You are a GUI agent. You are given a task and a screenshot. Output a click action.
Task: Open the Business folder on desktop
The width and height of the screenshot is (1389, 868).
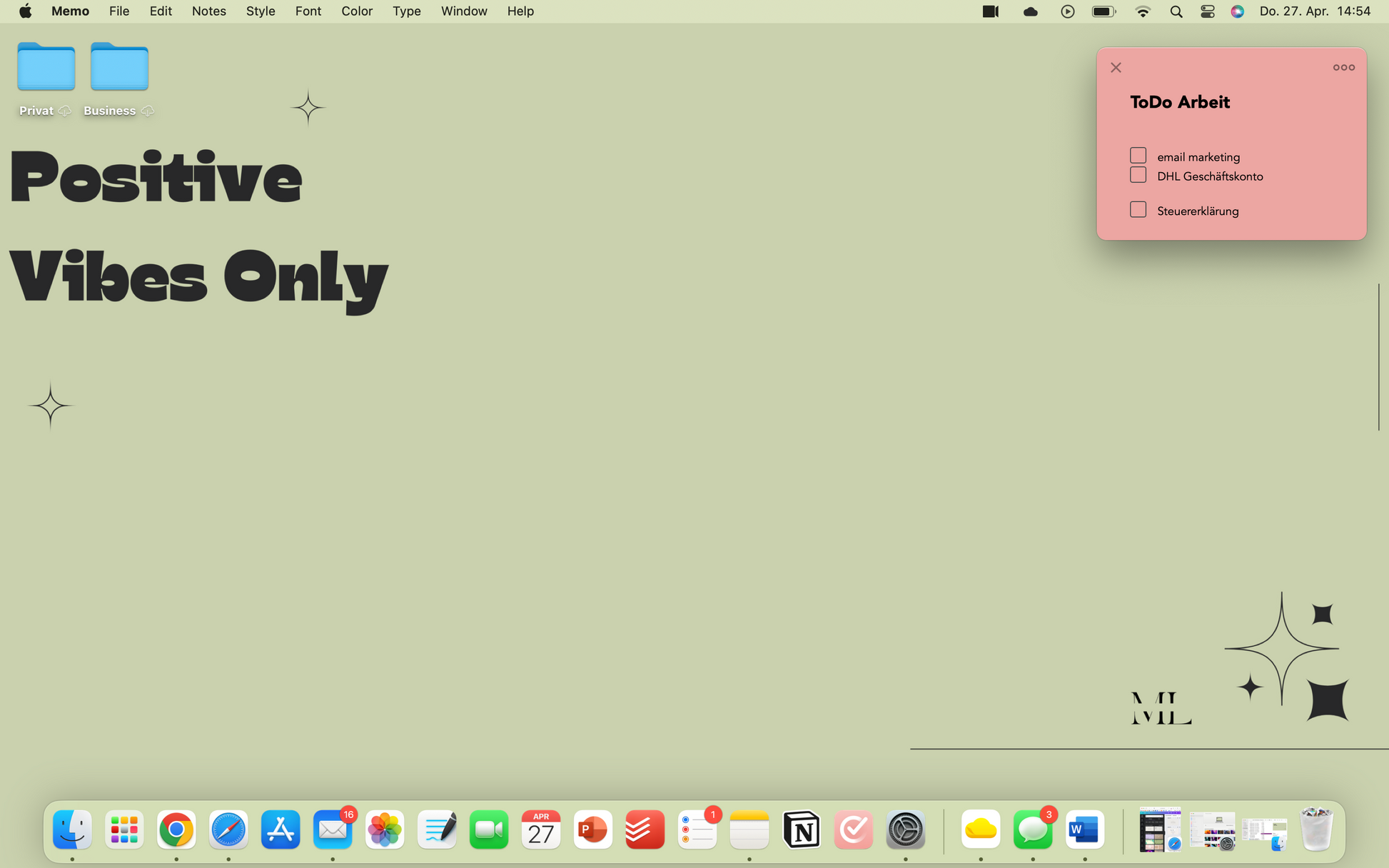119,67
